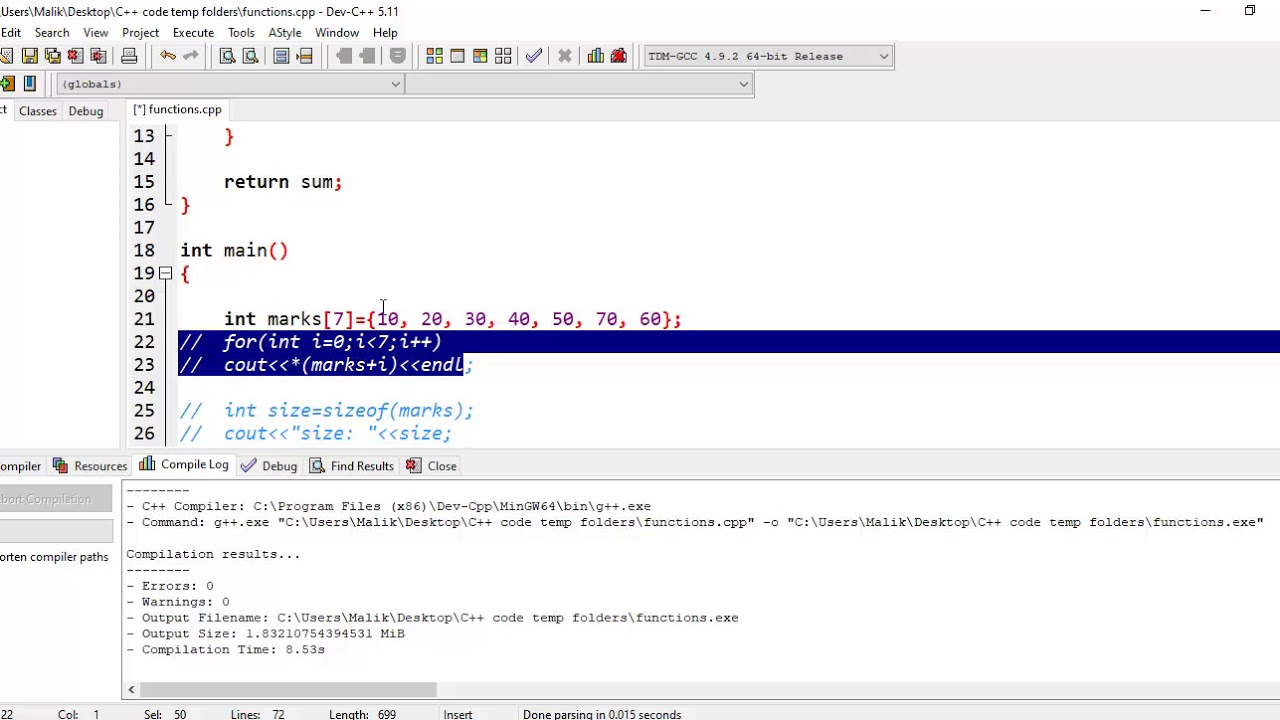
Task: Click the Delete Profiling Information icon
Action: click(x=619, y=56)
